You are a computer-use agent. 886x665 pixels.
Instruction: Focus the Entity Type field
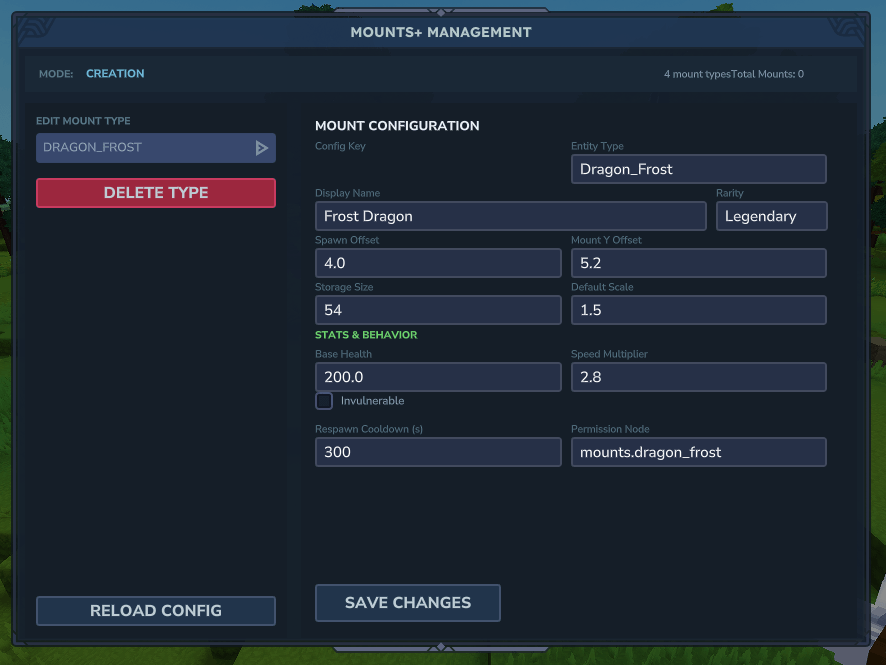[x=698, y=169]
